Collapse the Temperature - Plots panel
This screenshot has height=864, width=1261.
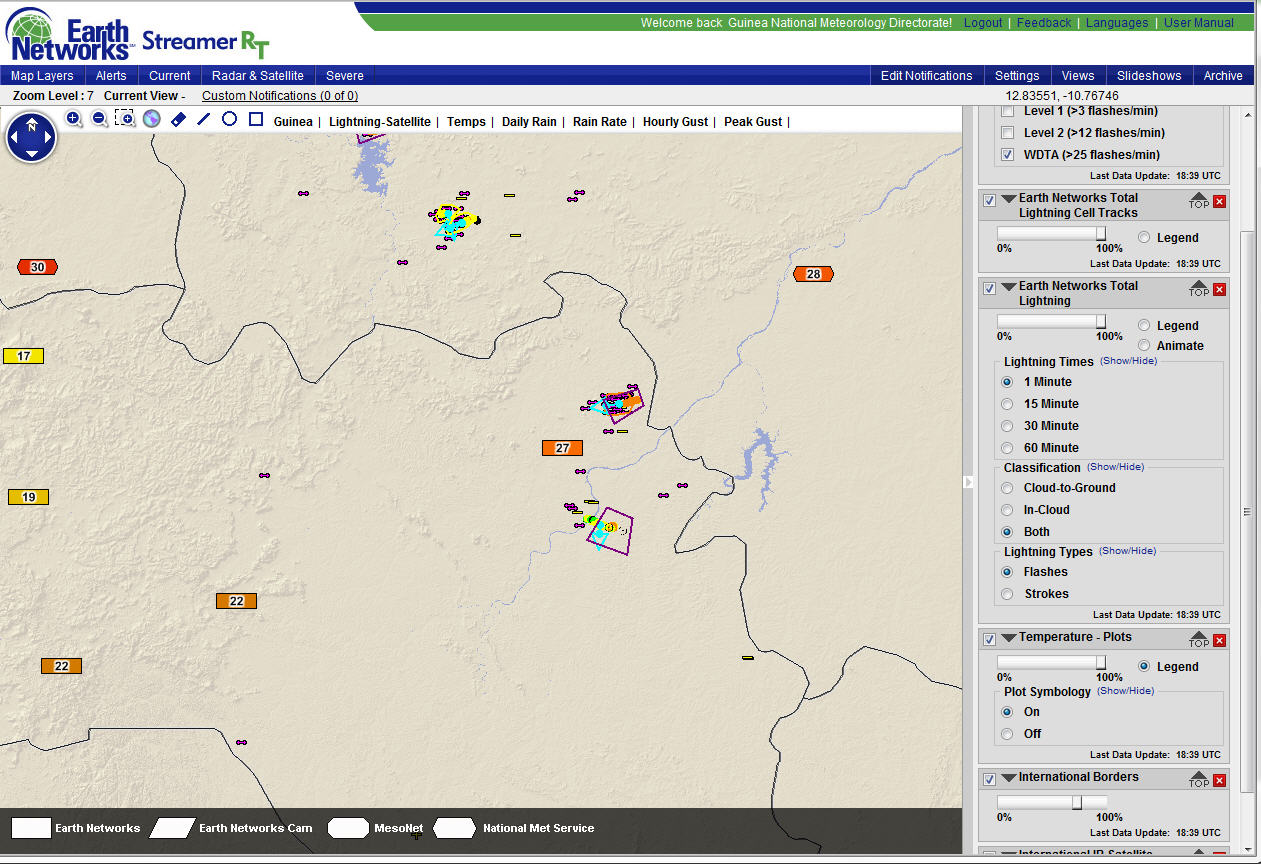[1009, 638]
